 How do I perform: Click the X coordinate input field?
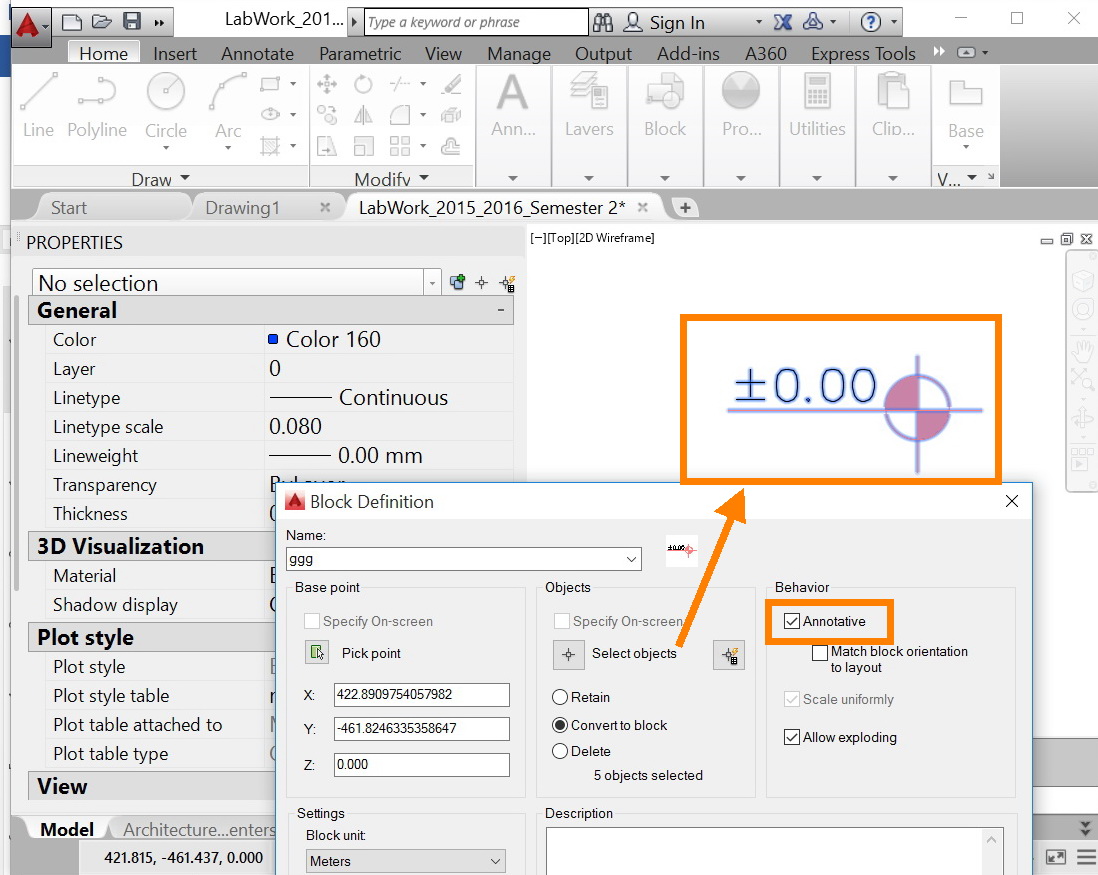421,694
